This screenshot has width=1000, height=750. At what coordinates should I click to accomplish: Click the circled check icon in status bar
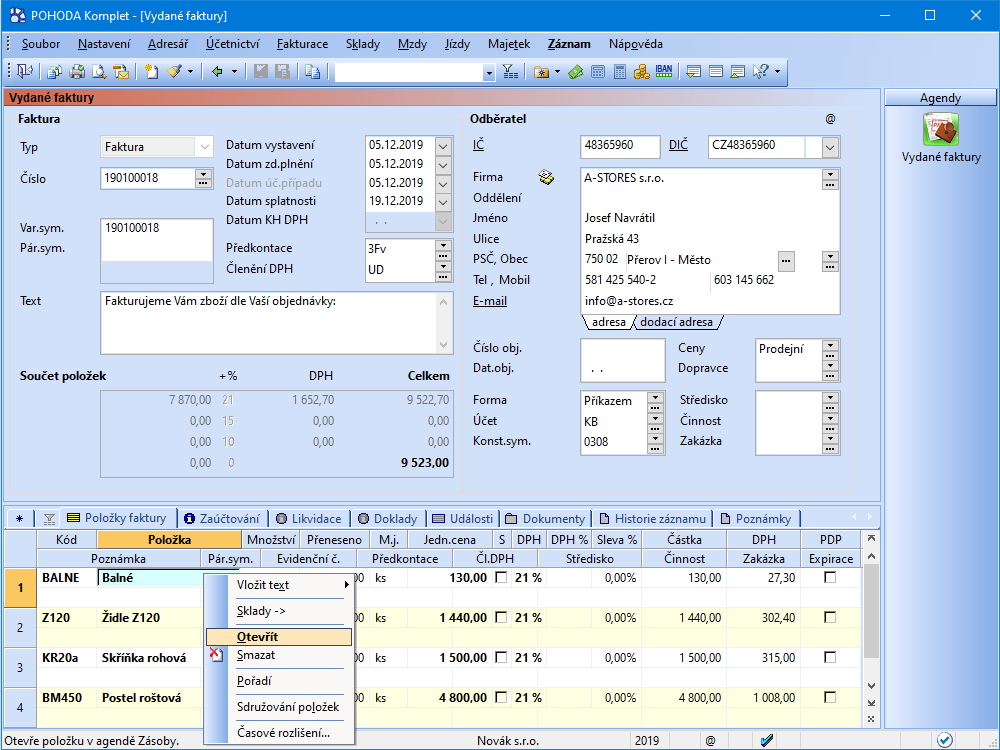(x=945, y=740)
